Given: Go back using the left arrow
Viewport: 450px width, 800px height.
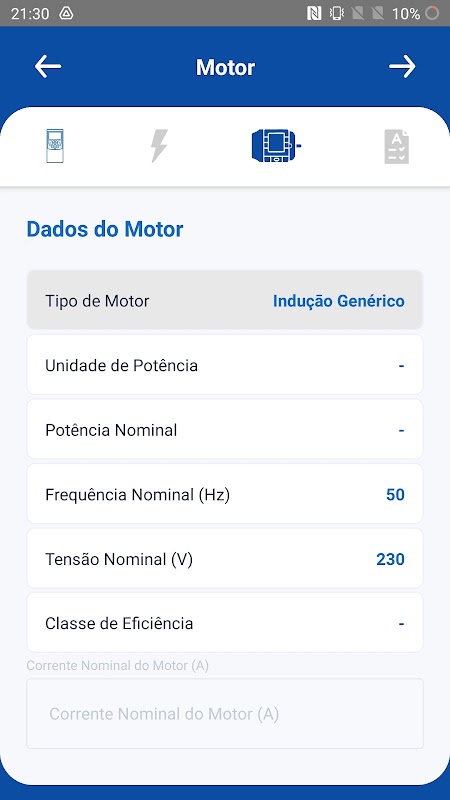Looking at the screenshot, I should pyautogui.click(x=48, y=67).
